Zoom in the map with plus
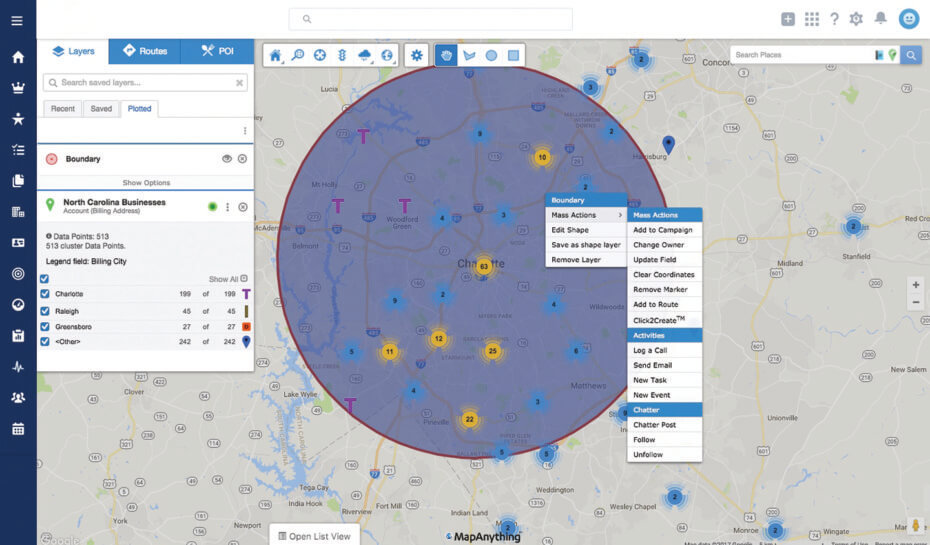The height and width of the screenshot is (545, 930). (x=916, y=285)
